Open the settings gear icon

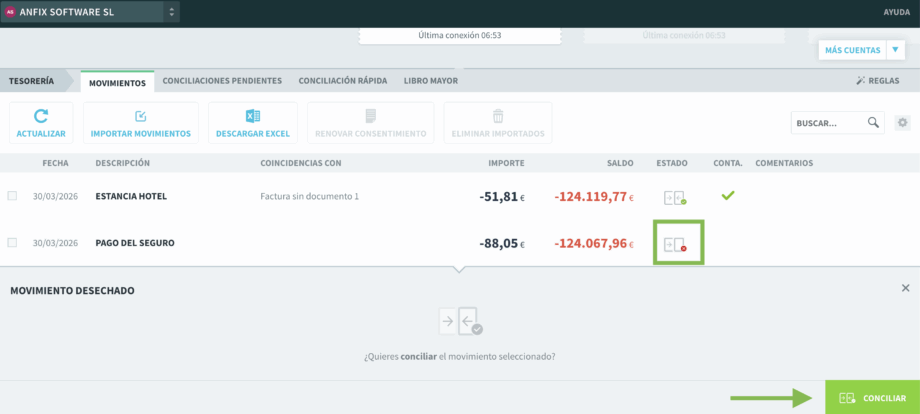click(903, 123)
